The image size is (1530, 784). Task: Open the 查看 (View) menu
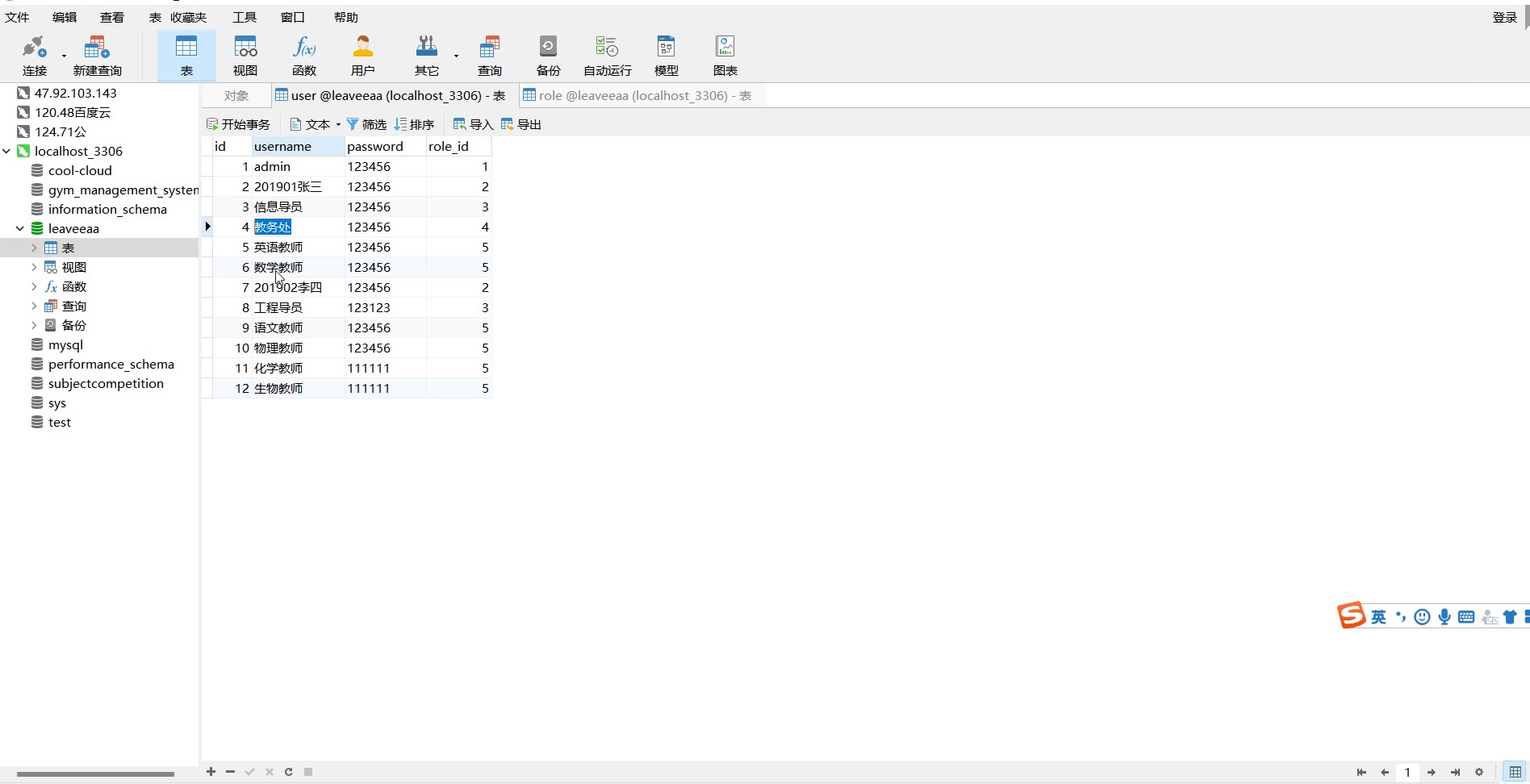pos(112,17)
